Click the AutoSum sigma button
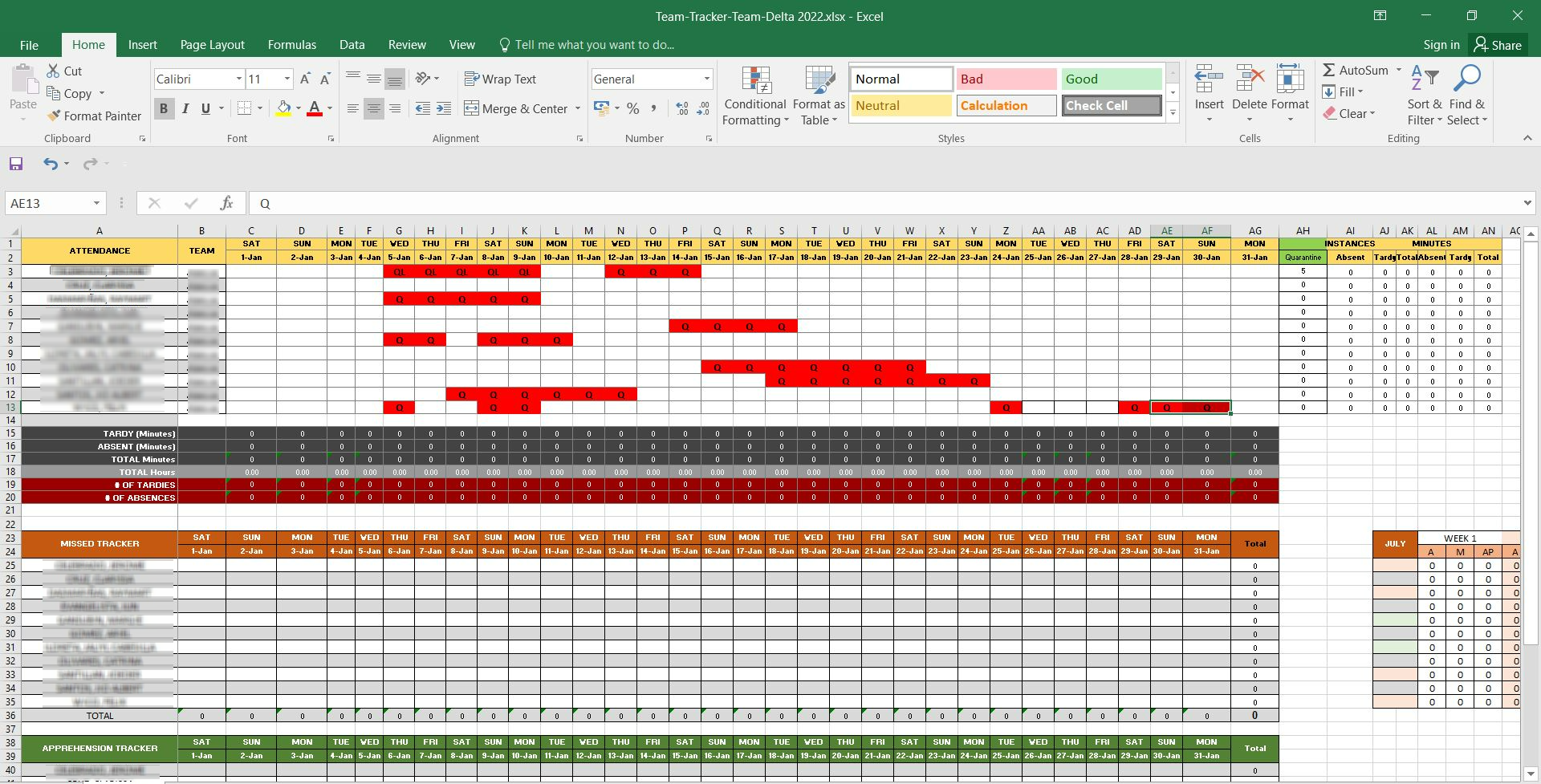The width and height of the screenshot is (1541, 784). point(1355,71)
